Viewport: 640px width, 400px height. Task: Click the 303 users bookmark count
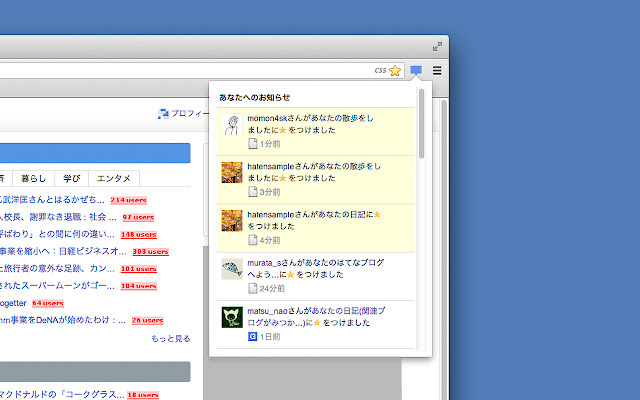[x=150, y=252]
